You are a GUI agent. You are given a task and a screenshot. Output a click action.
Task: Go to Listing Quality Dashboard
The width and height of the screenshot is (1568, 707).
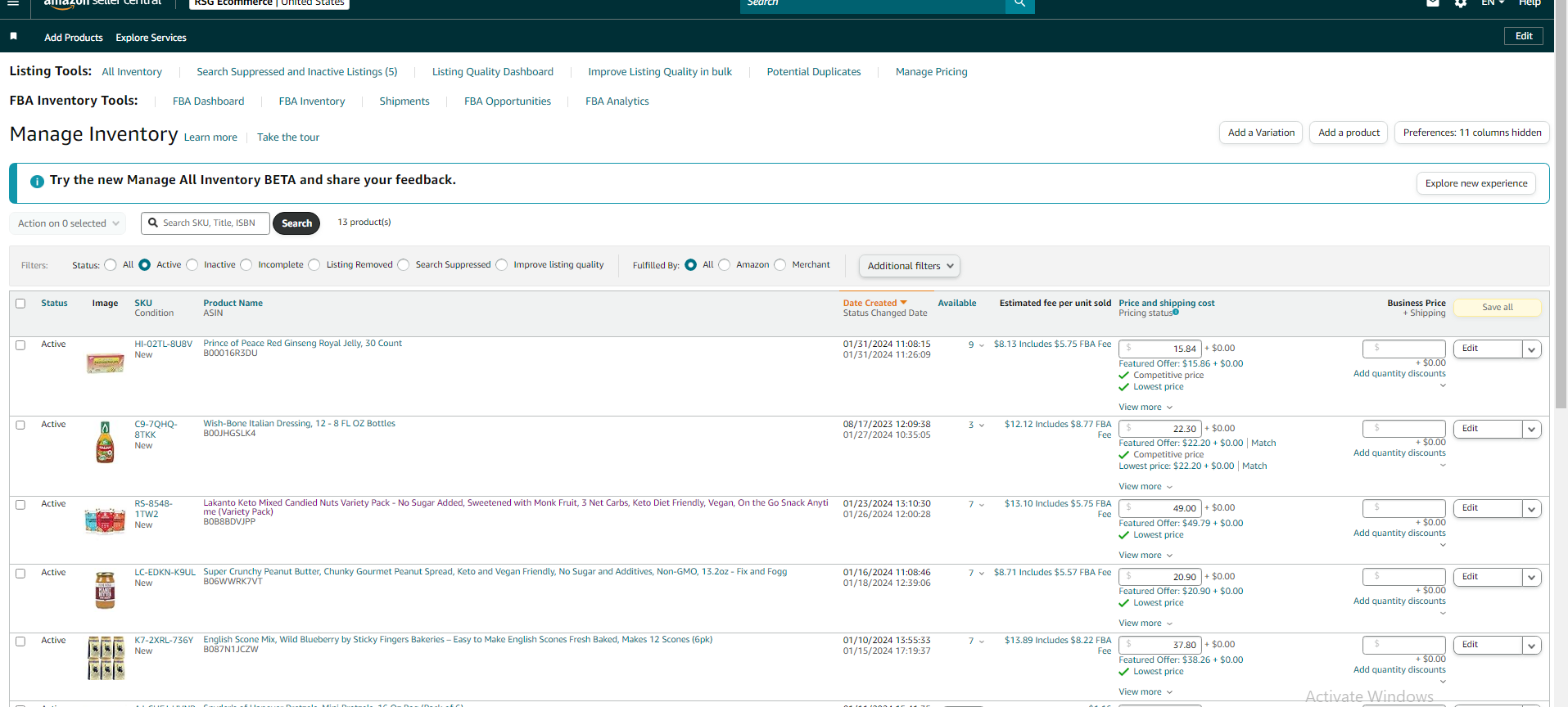tap(493, 72)
